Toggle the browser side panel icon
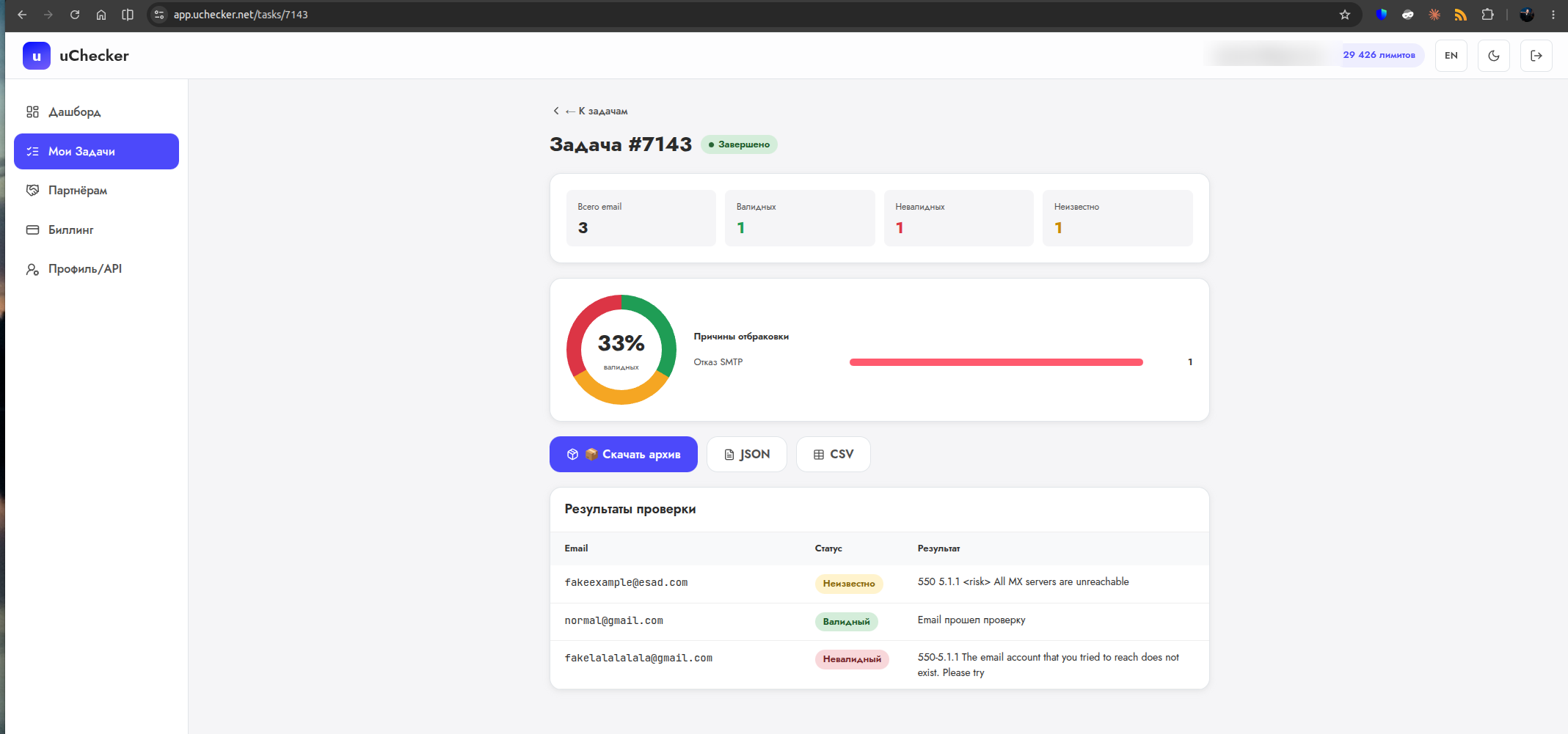Image resolution: width=1568 pixels, height=734 pixels. click(128, 15)
